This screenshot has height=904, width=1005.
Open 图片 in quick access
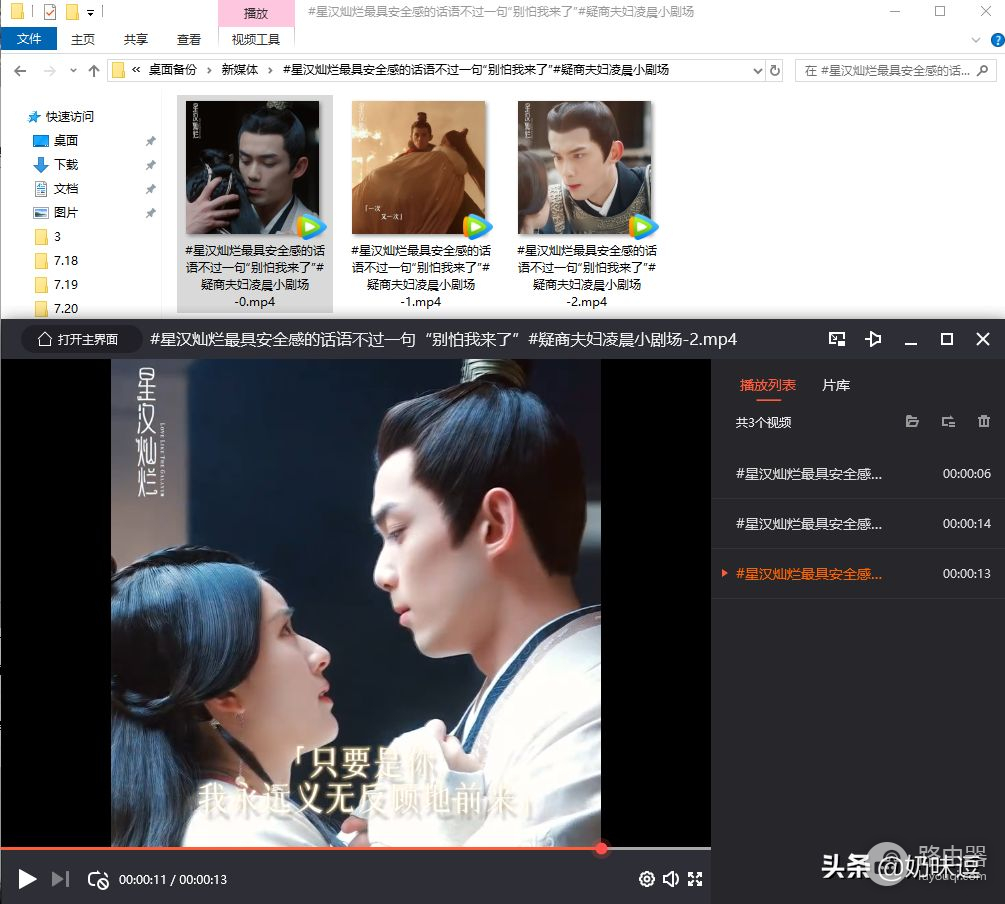click(x=56, y=212)
